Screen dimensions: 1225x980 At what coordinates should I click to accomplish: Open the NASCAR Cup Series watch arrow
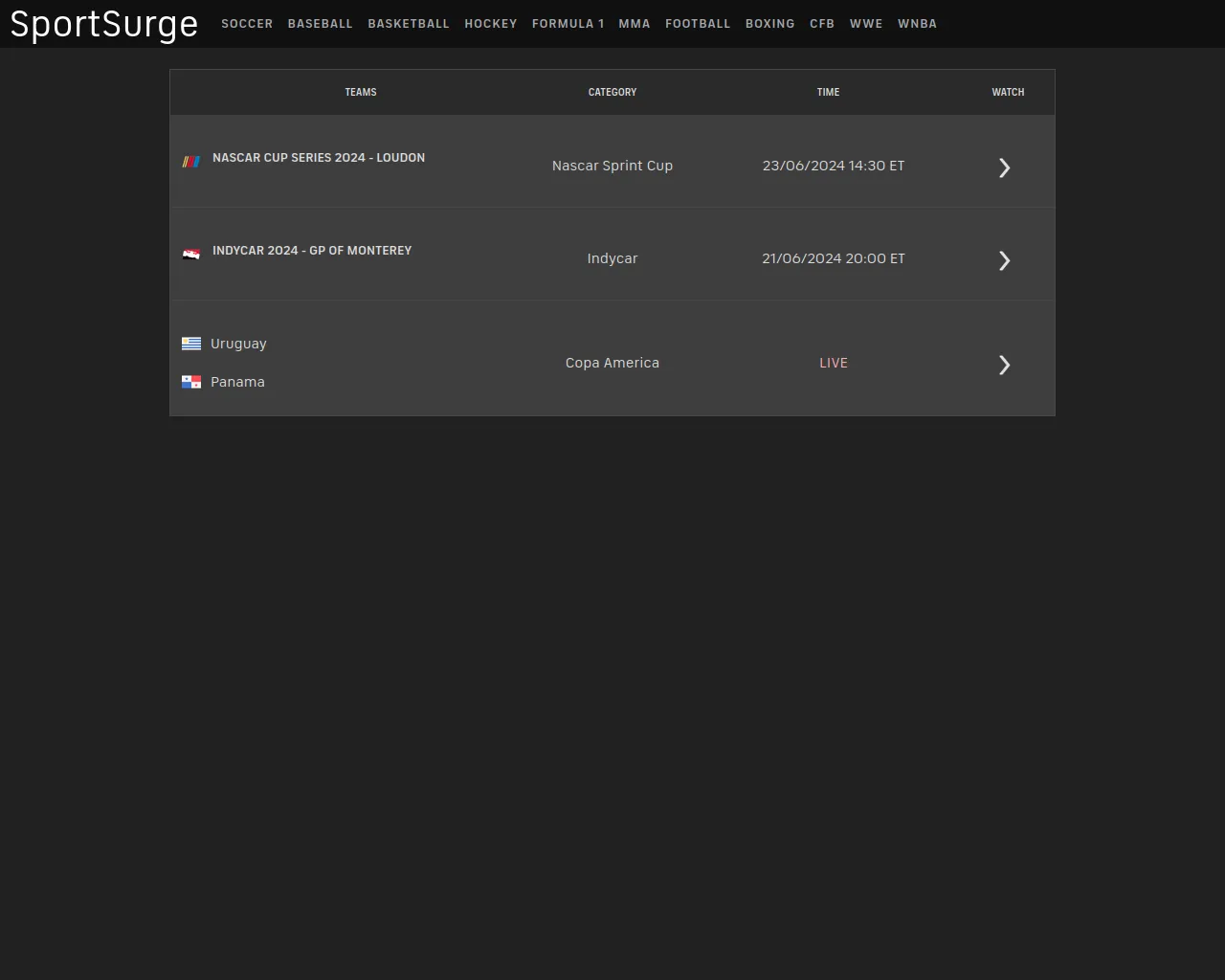click(x=1004, y=167)
